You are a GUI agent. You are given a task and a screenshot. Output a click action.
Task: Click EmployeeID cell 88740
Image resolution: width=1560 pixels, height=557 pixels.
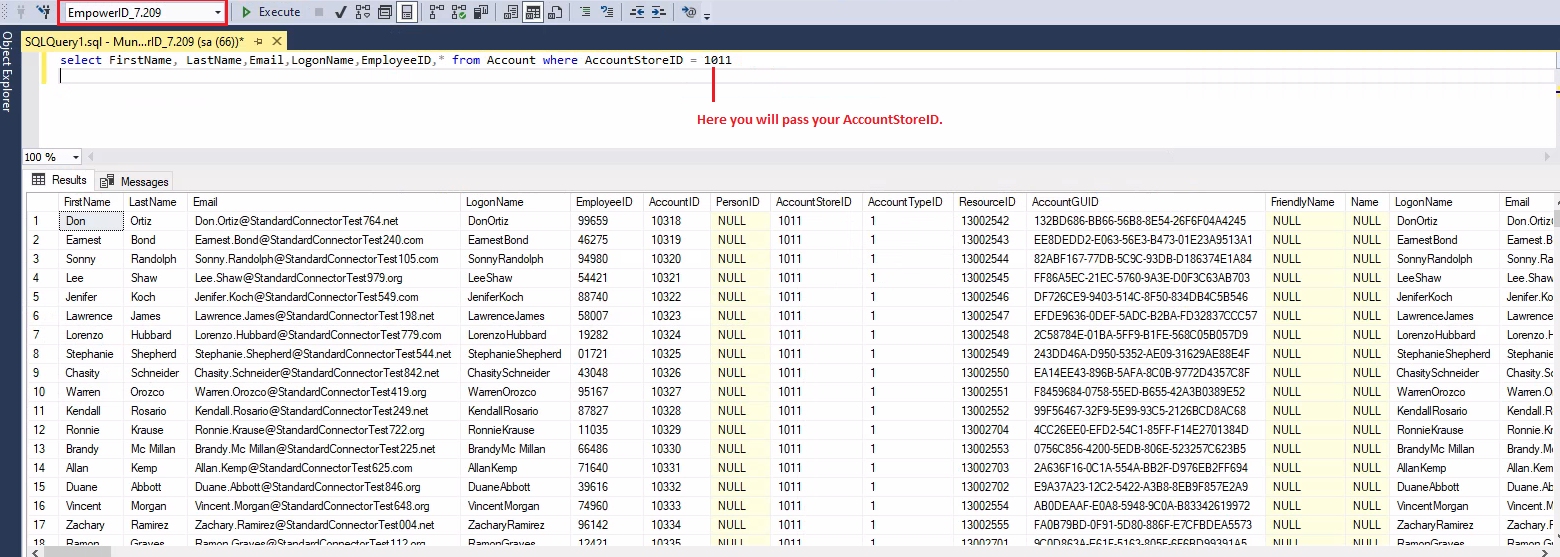click(606, 297)
